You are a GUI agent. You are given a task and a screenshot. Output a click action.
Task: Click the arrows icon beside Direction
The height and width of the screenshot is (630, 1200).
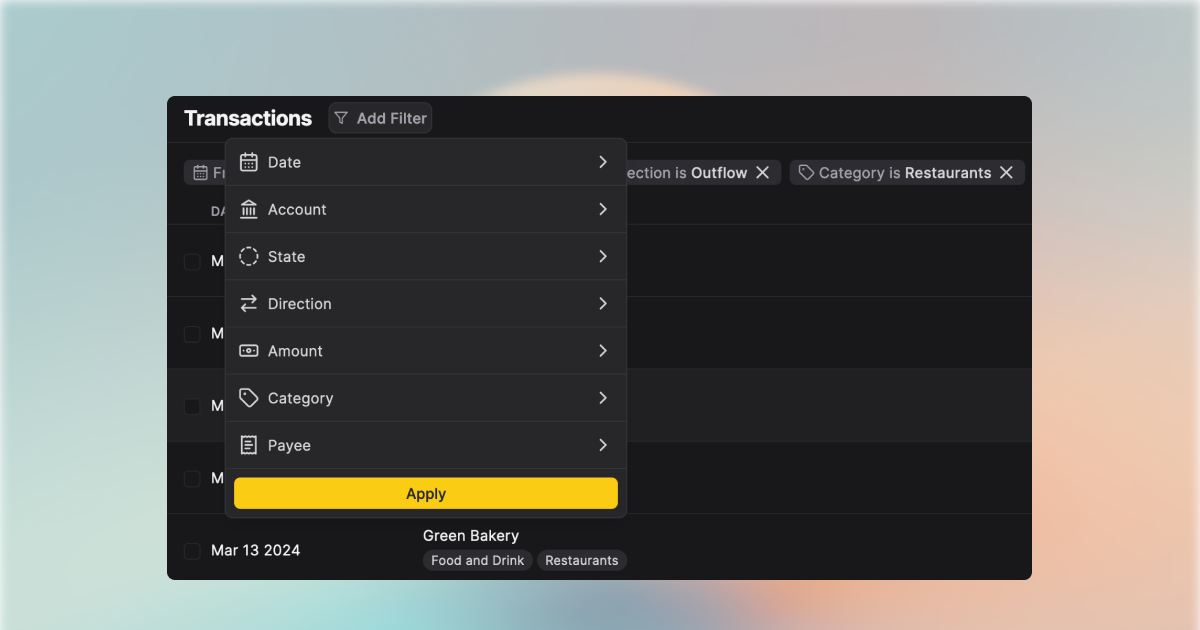(x=249, y=304)
